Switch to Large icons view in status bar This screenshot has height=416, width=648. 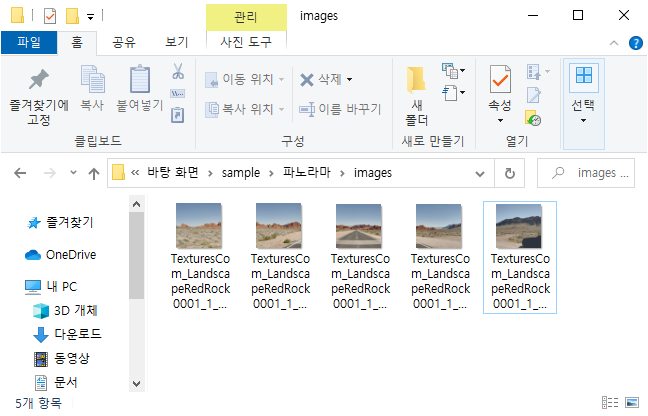pyautogui.click(x=632, y=402)
